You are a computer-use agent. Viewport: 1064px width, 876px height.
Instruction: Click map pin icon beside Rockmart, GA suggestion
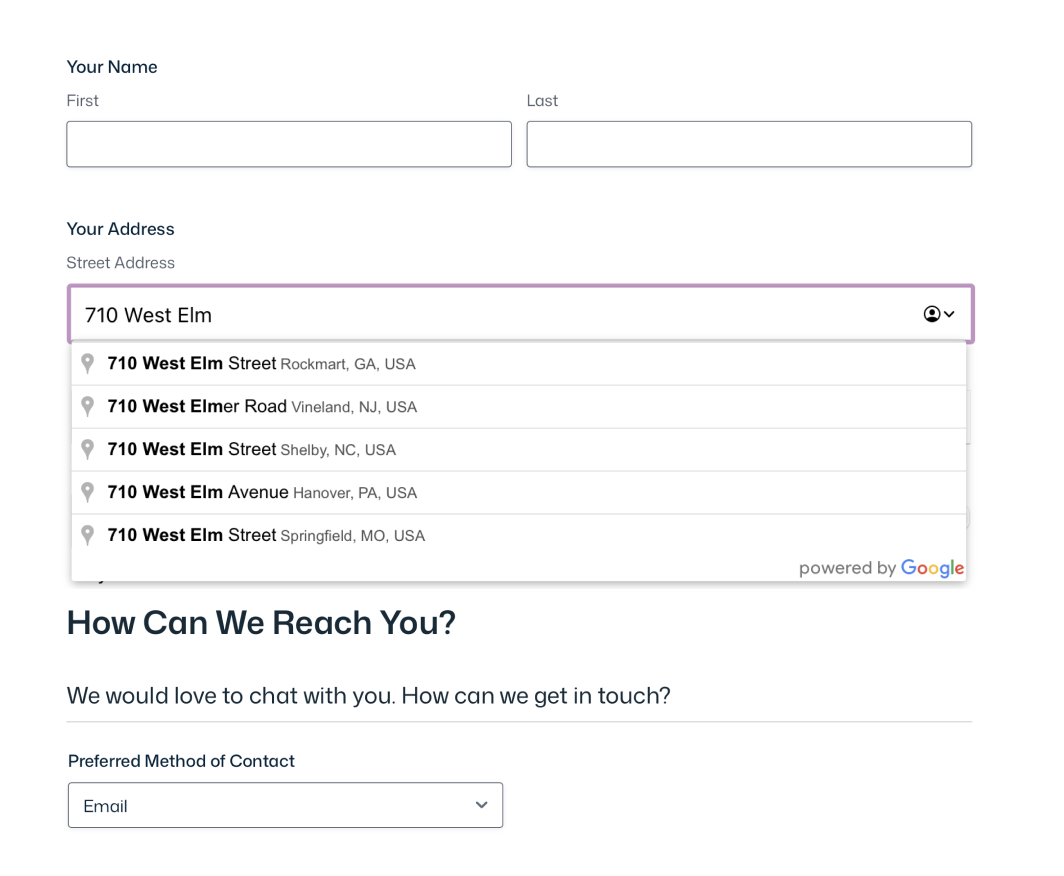click(x=88, y=364)
